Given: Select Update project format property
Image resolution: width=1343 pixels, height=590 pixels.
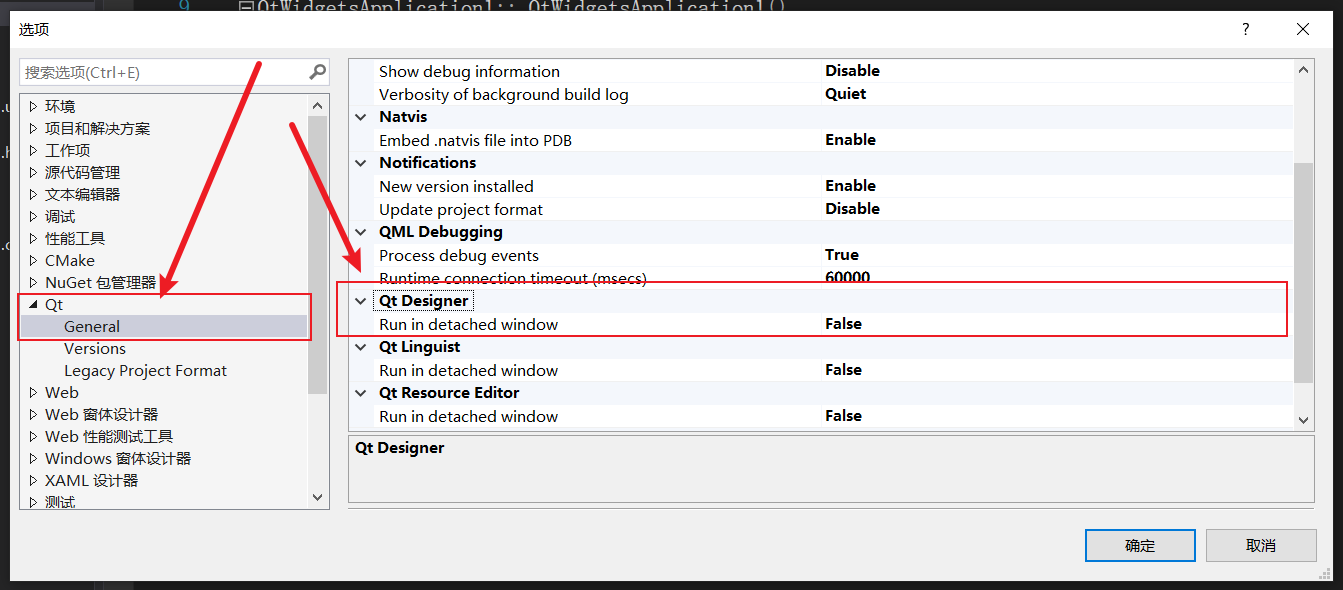Looking at the screenshot, I should click(461, 209).
